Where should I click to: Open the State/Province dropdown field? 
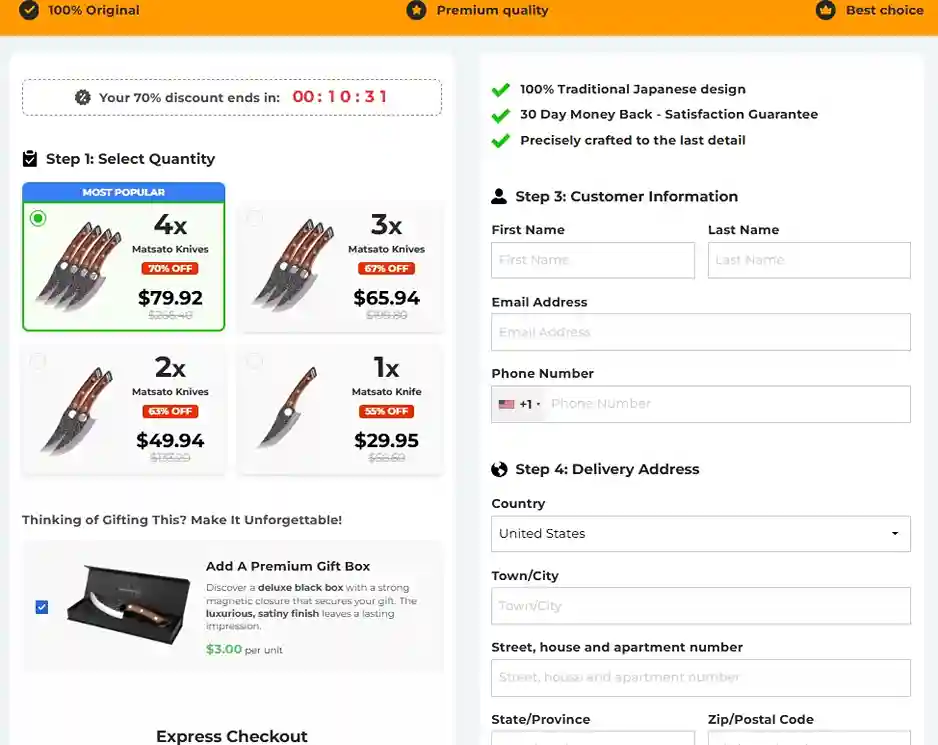[x=592, y=740]
